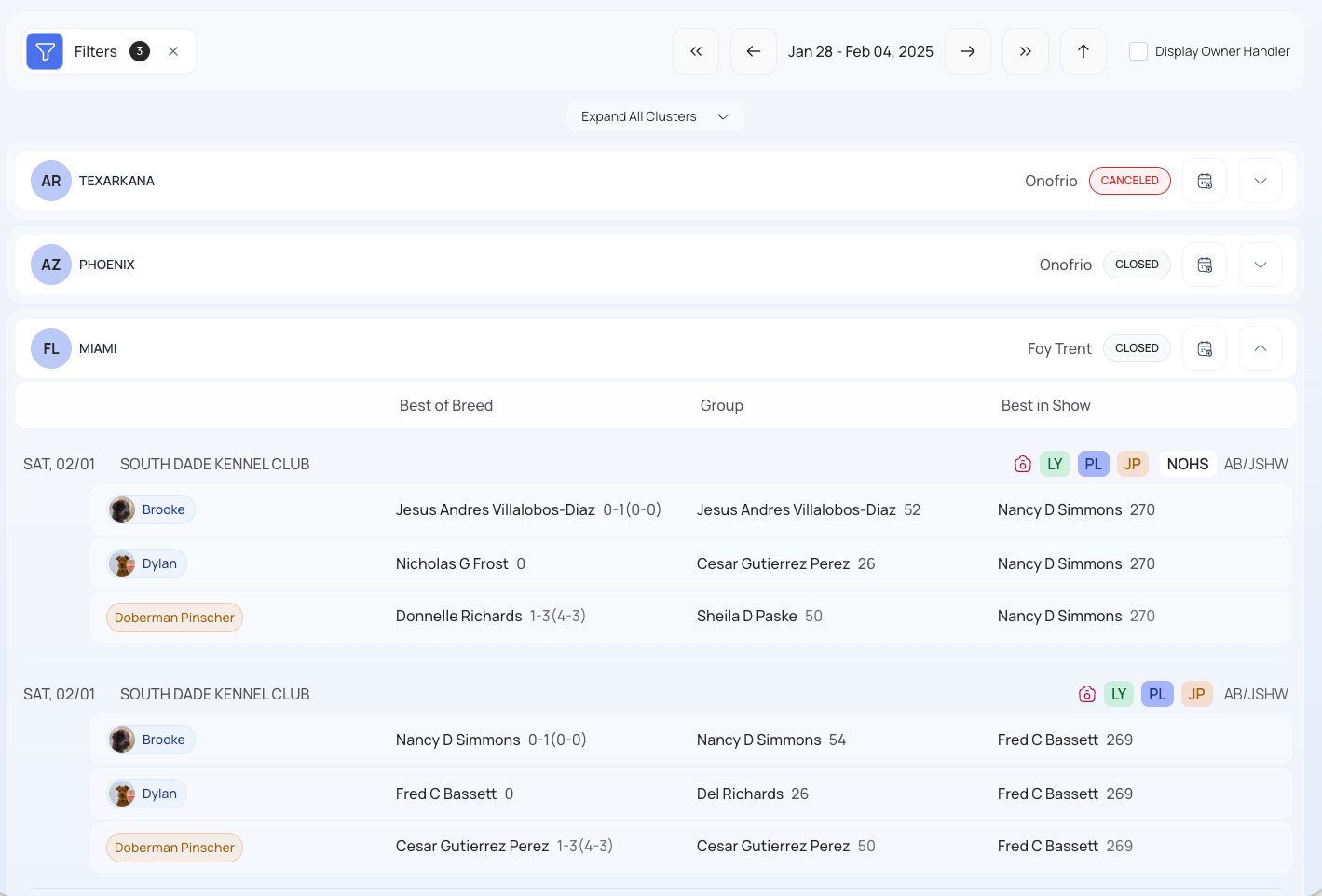This screenshot has height=896, width=1322.
Task: Click the purple PL badge on first show
Action: (1093, 464)
